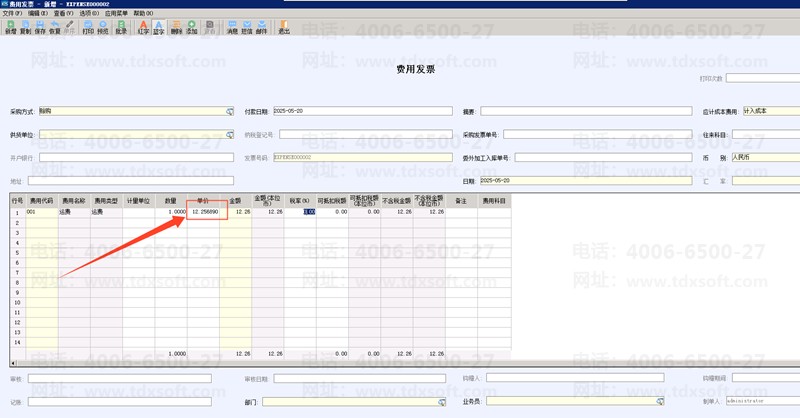Click the 复制 (copy) toolbar icon
Image resolution: width=800 pixels, height=418 pixels.
click(25, 28)
